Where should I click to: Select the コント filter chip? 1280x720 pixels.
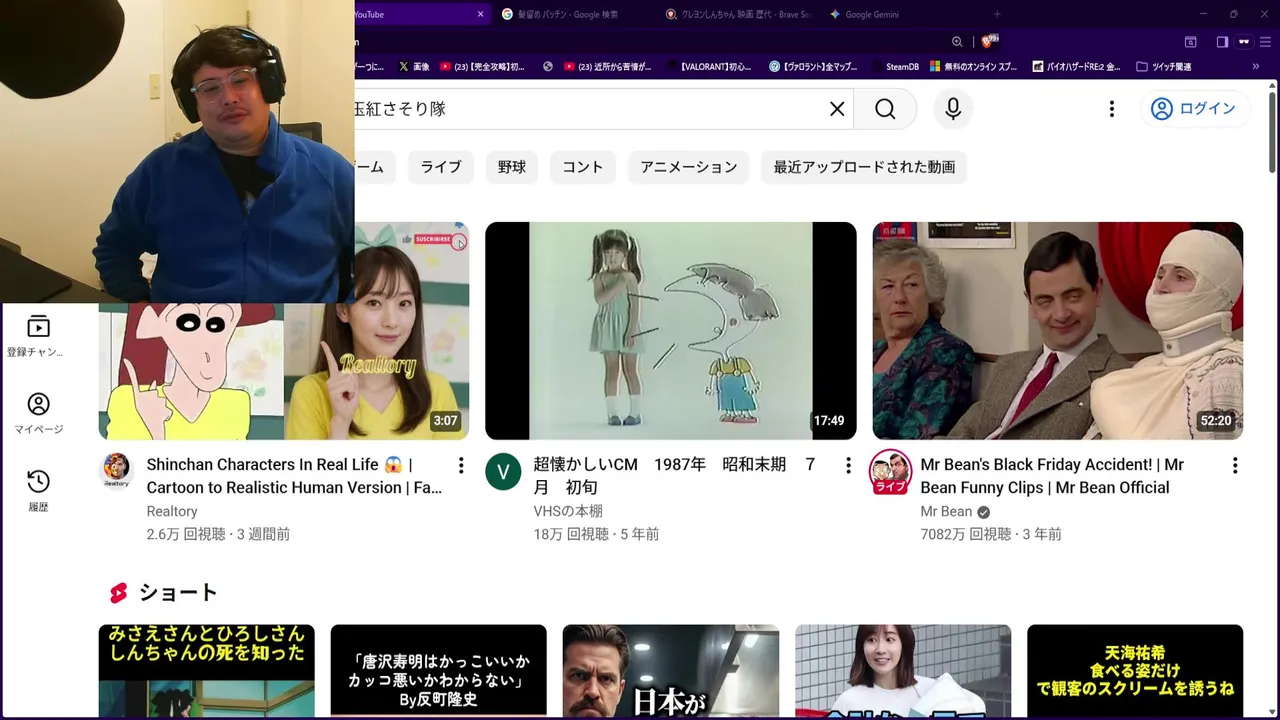[x=583, y=167]
